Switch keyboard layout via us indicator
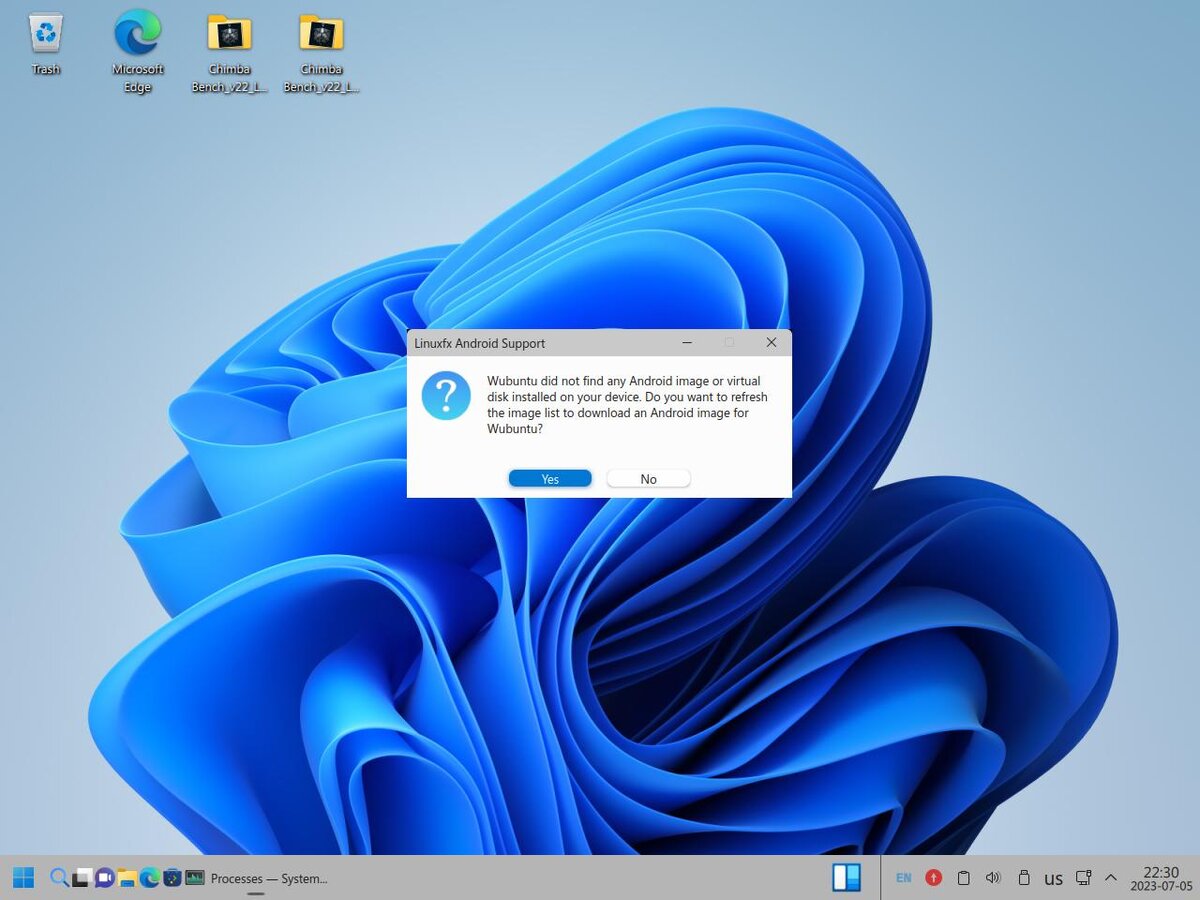This screenshot has height=900, width=1200. (1053, 879)
